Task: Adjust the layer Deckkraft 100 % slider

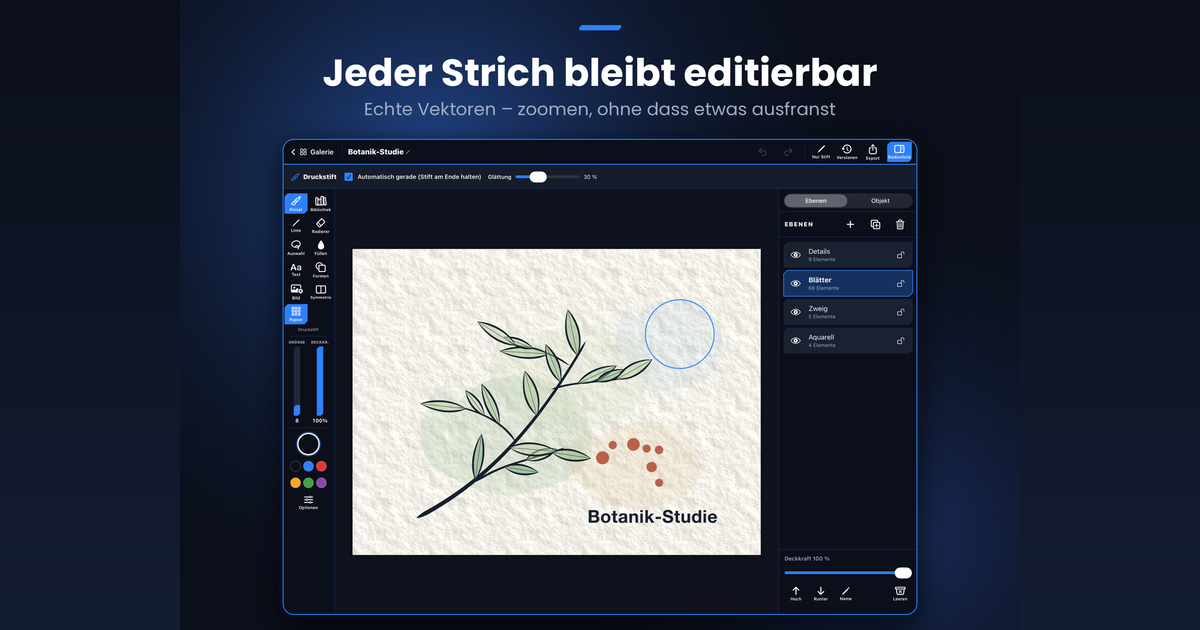Action: (848, 573)
